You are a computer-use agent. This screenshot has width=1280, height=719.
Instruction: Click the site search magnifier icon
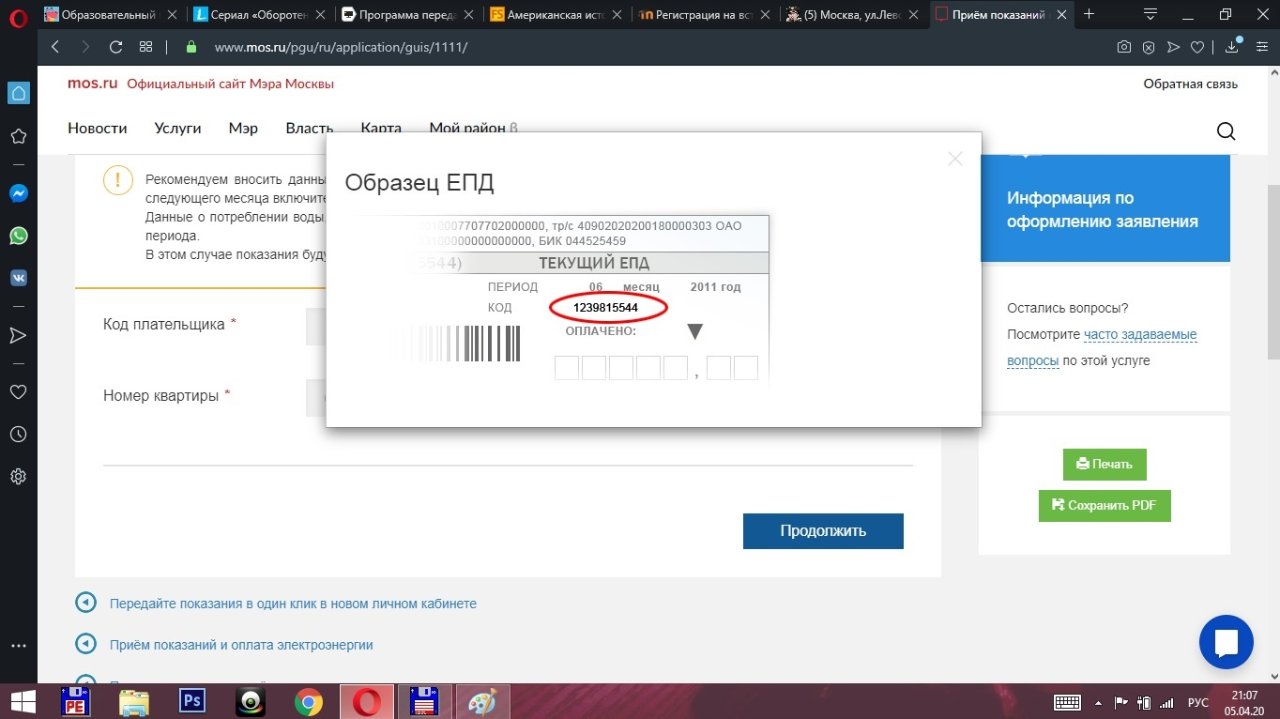pos(1225,131)
